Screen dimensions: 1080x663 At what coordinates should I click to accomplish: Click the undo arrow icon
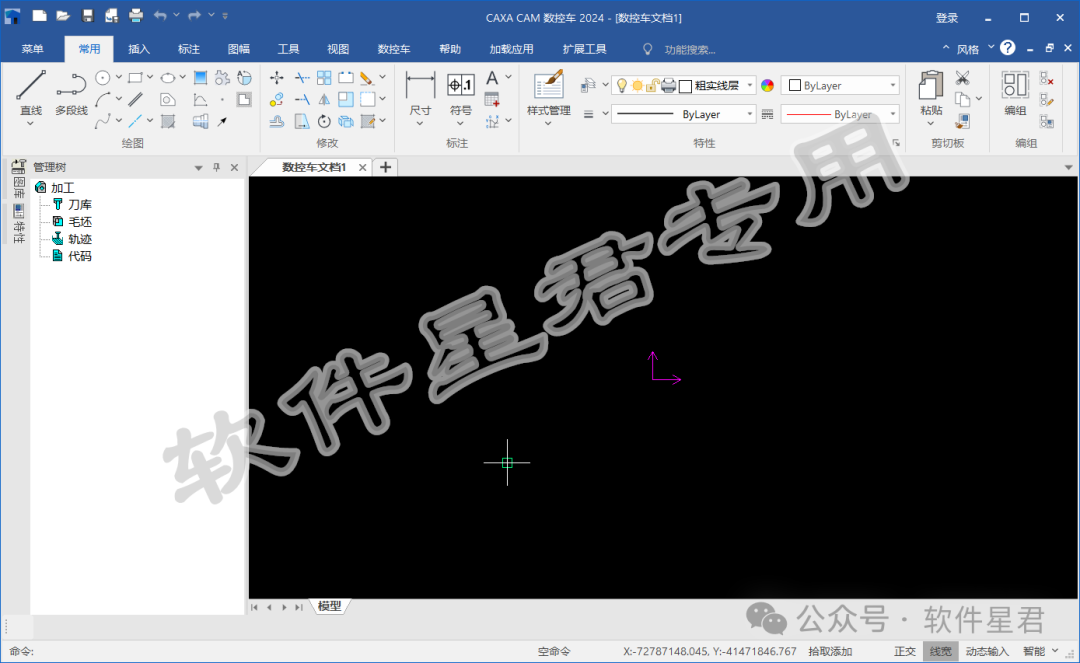[x=160, y=16]
